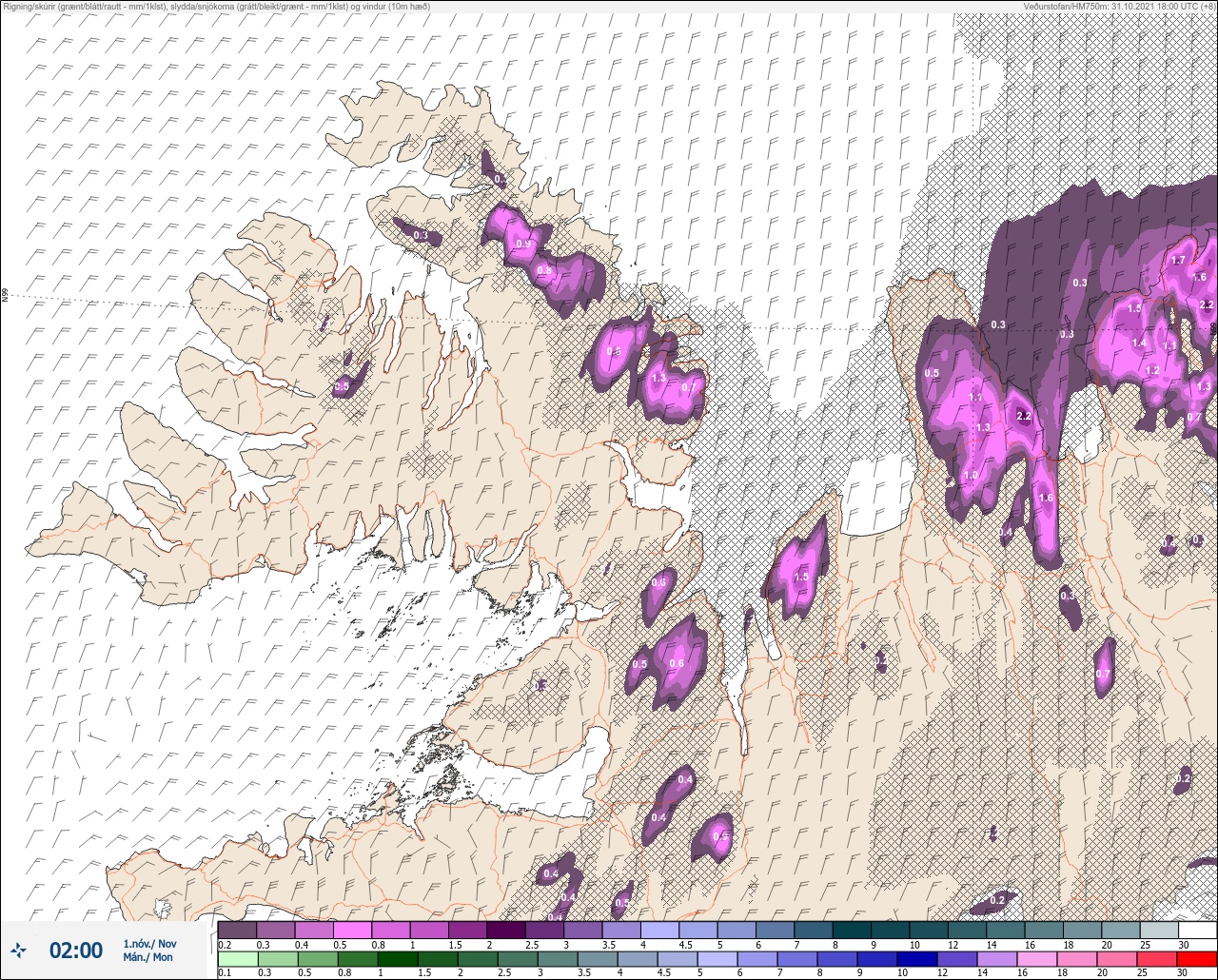This screenshot has width=1218, height=980.
Task: Click the 0.9 snowfall value on the map
Action: 522,244
